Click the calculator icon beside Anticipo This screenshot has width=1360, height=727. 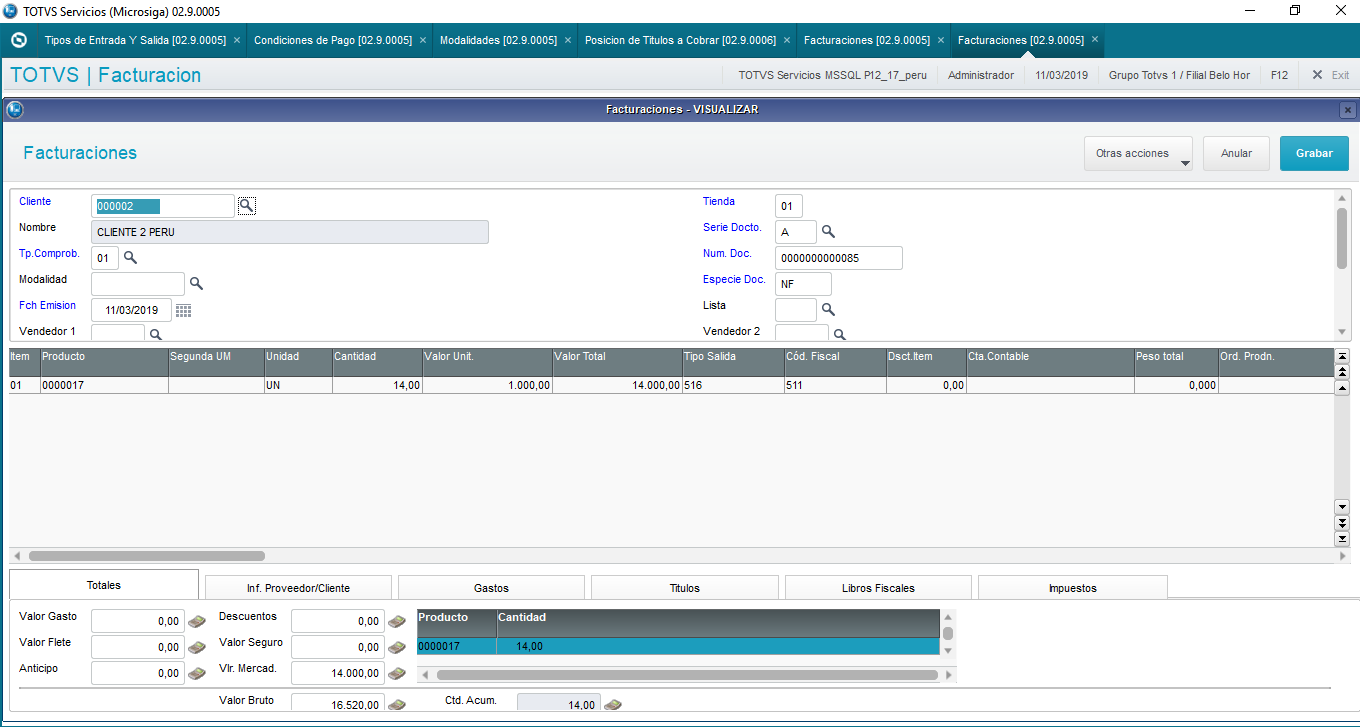tap(197, 673)
